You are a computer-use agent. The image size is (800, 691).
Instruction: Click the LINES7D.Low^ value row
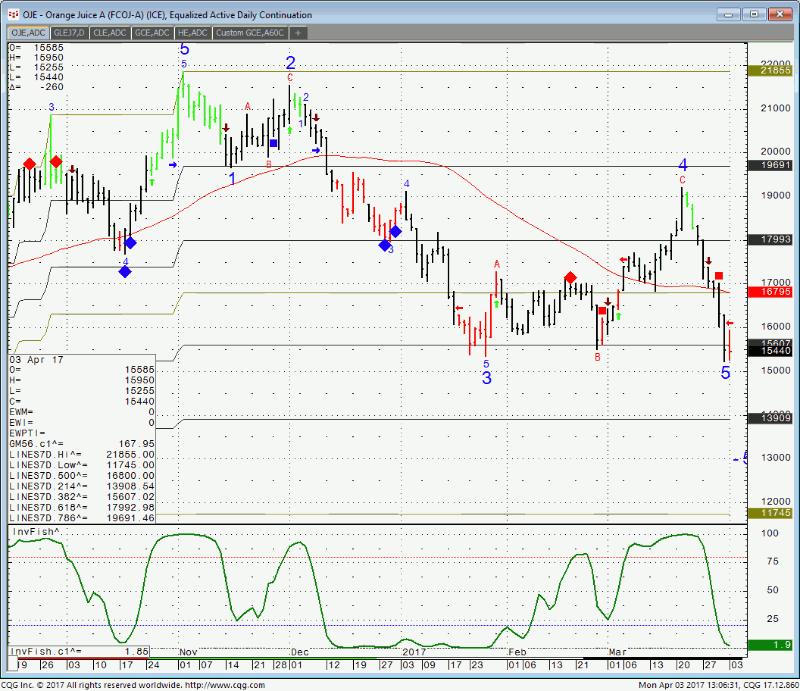click(x=82, y=465)
